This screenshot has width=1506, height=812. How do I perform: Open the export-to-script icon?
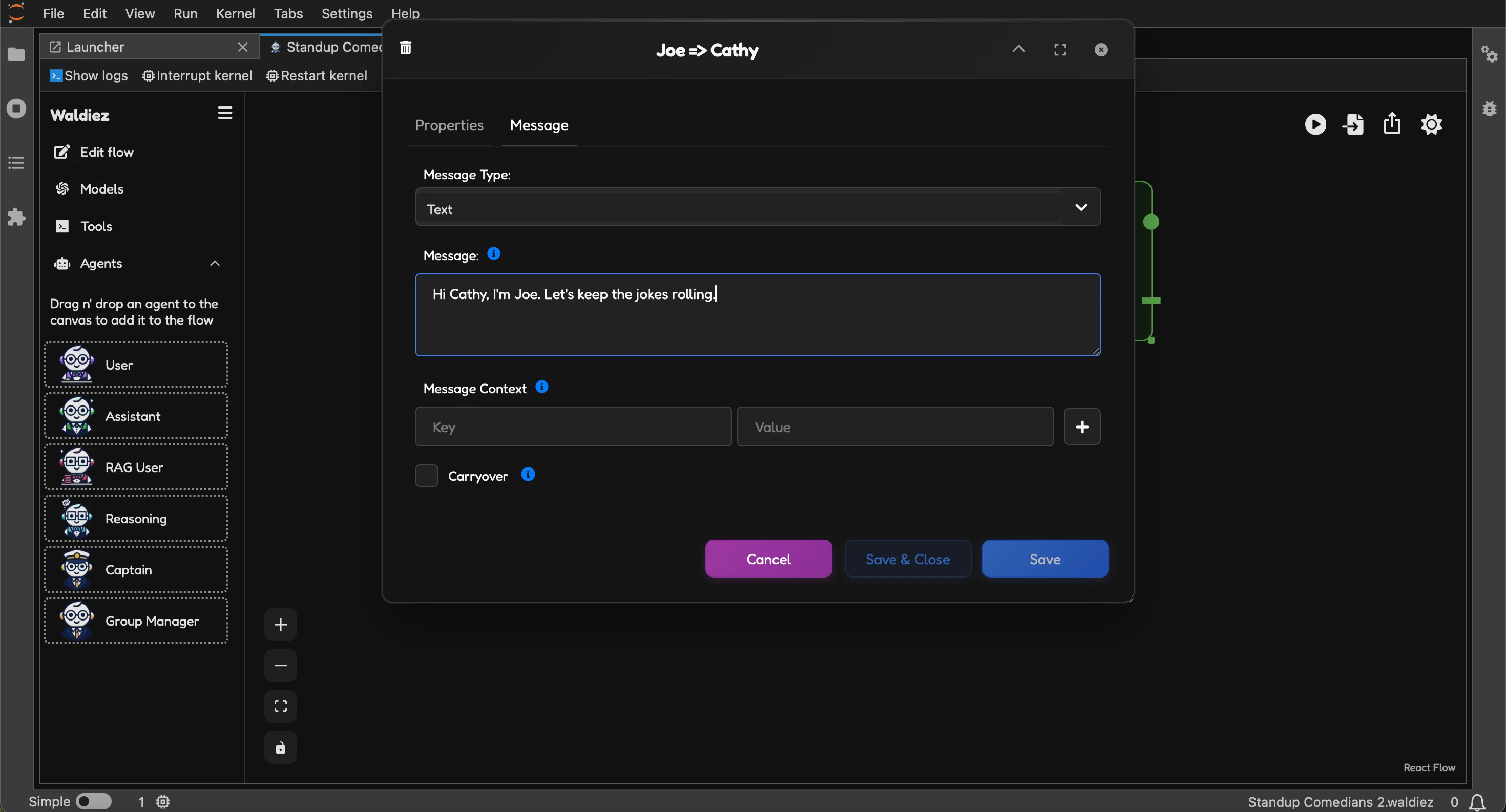click(1354, 124)
